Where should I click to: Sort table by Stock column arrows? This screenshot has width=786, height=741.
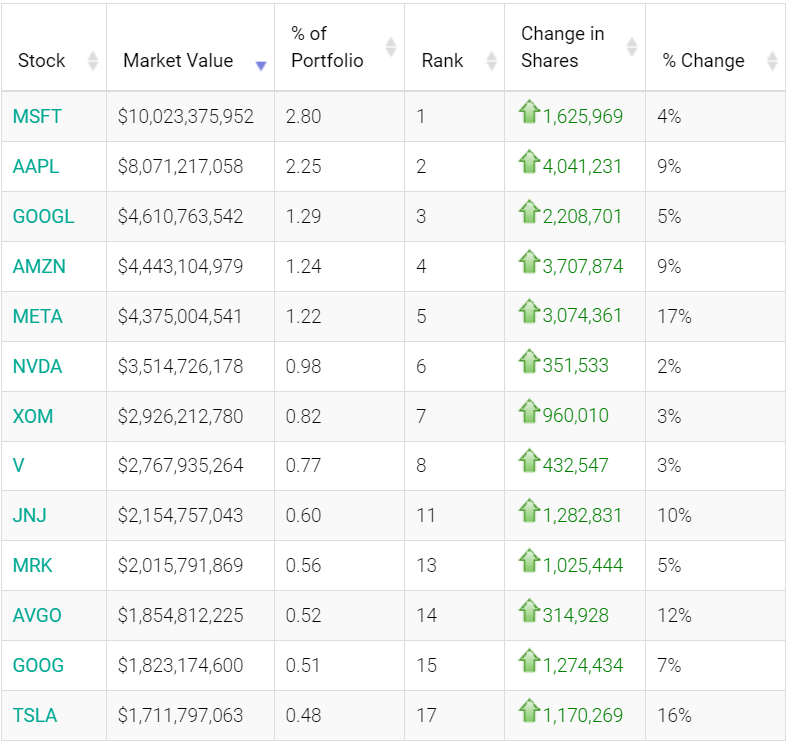tap(93, 61)
